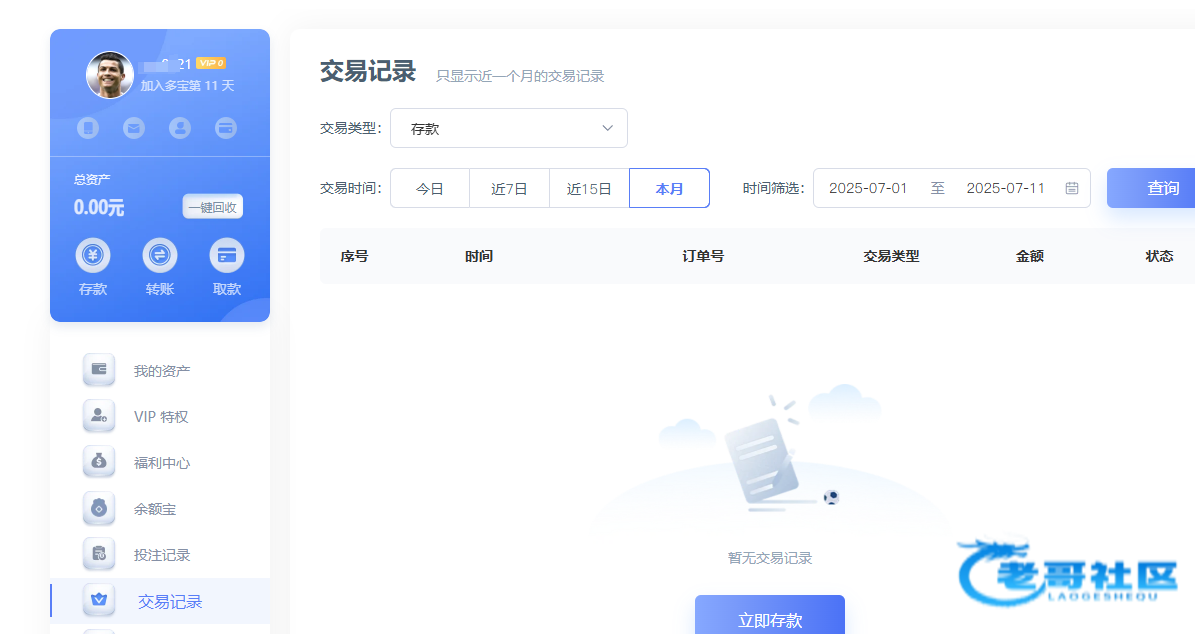
Task: Select the 今日 time filter
Action: pos(430,188)
